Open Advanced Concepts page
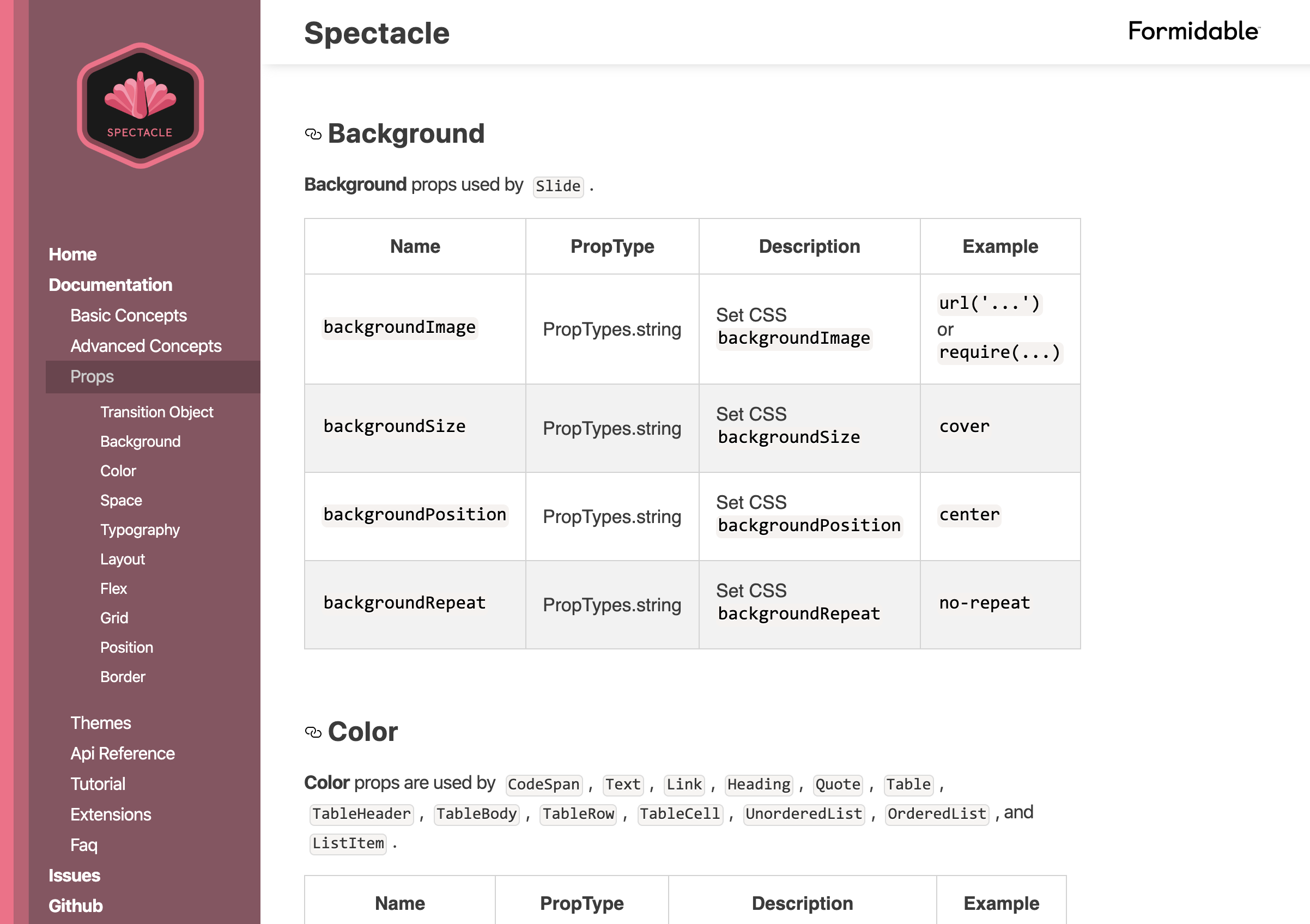Viewport: 1310px width, 924px height. (145, 345)
